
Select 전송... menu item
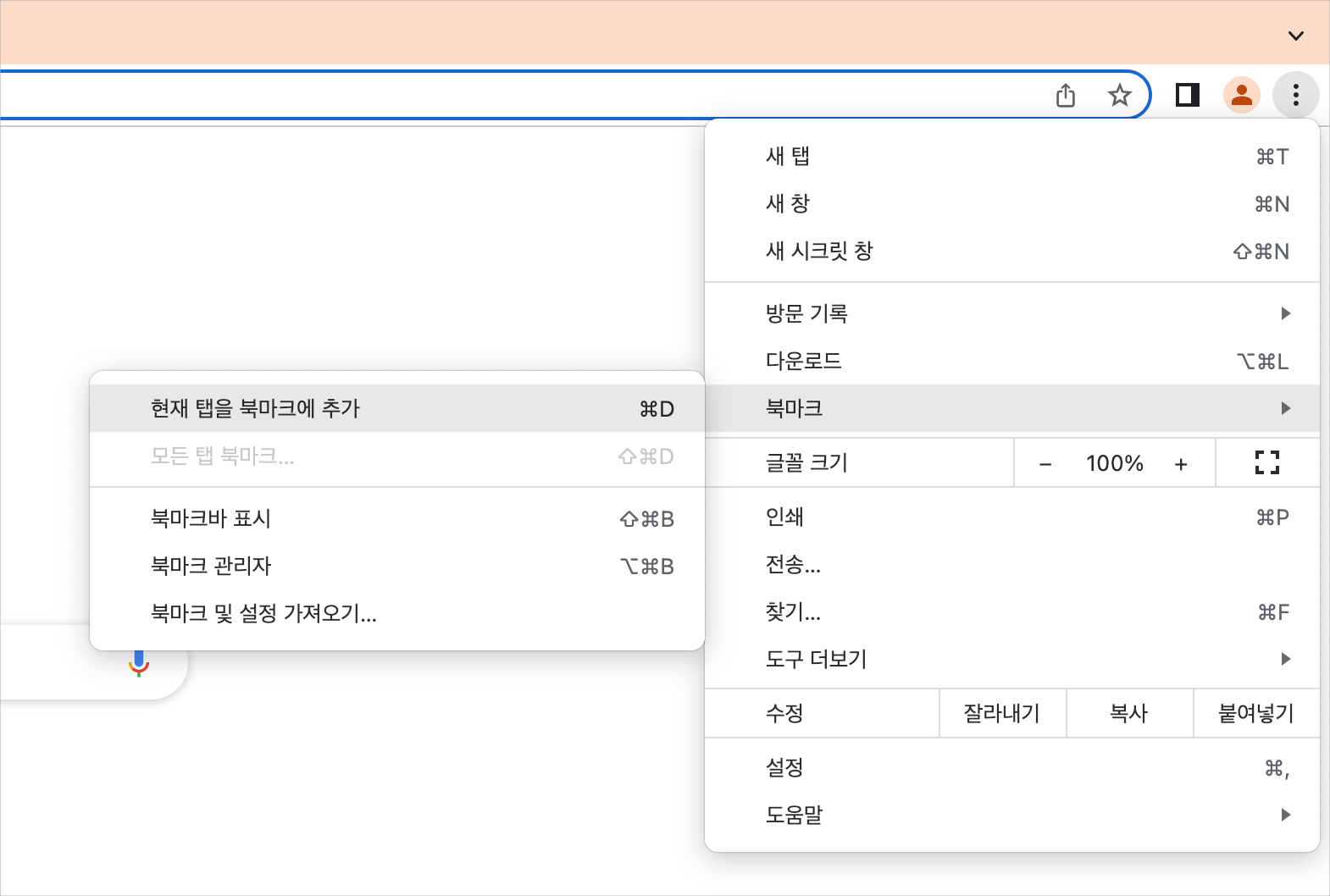pos(1012,564)
